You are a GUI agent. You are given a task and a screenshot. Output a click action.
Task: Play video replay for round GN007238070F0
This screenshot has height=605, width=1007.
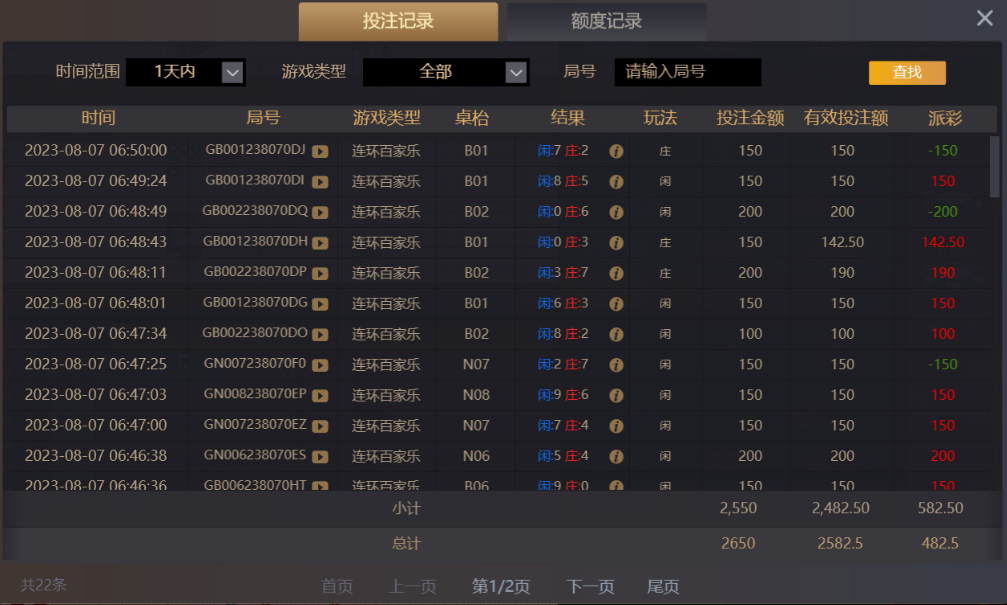[320, 365]
